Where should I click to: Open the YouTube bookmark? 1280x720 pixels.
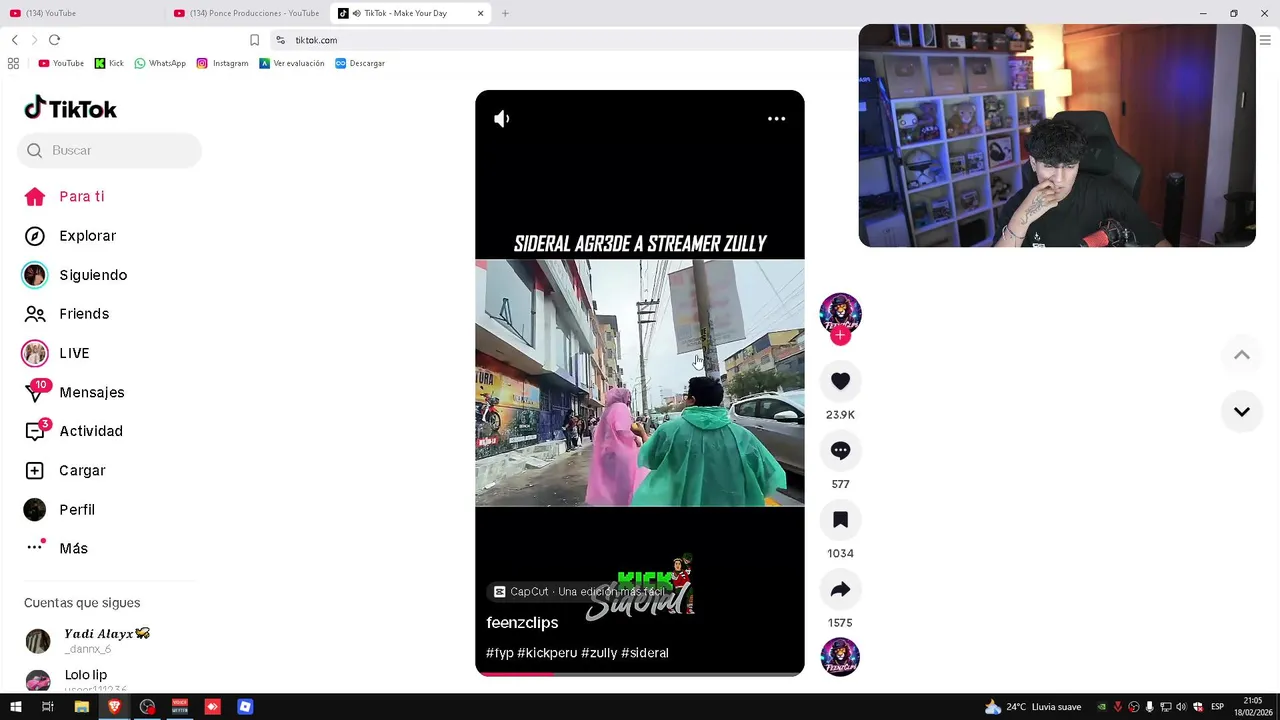point(61,63)
